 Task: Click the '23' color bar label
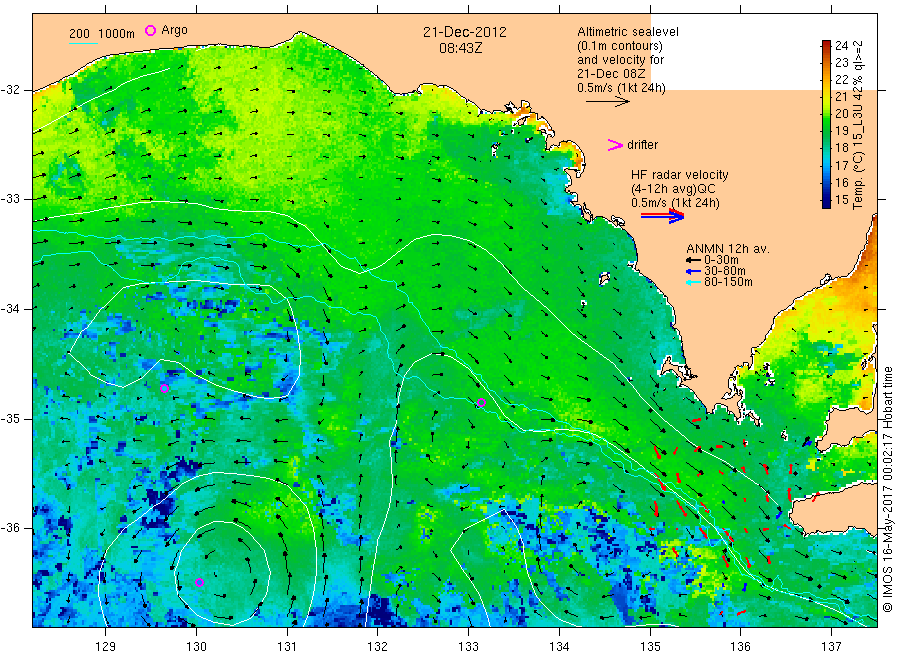pos(841,63)
